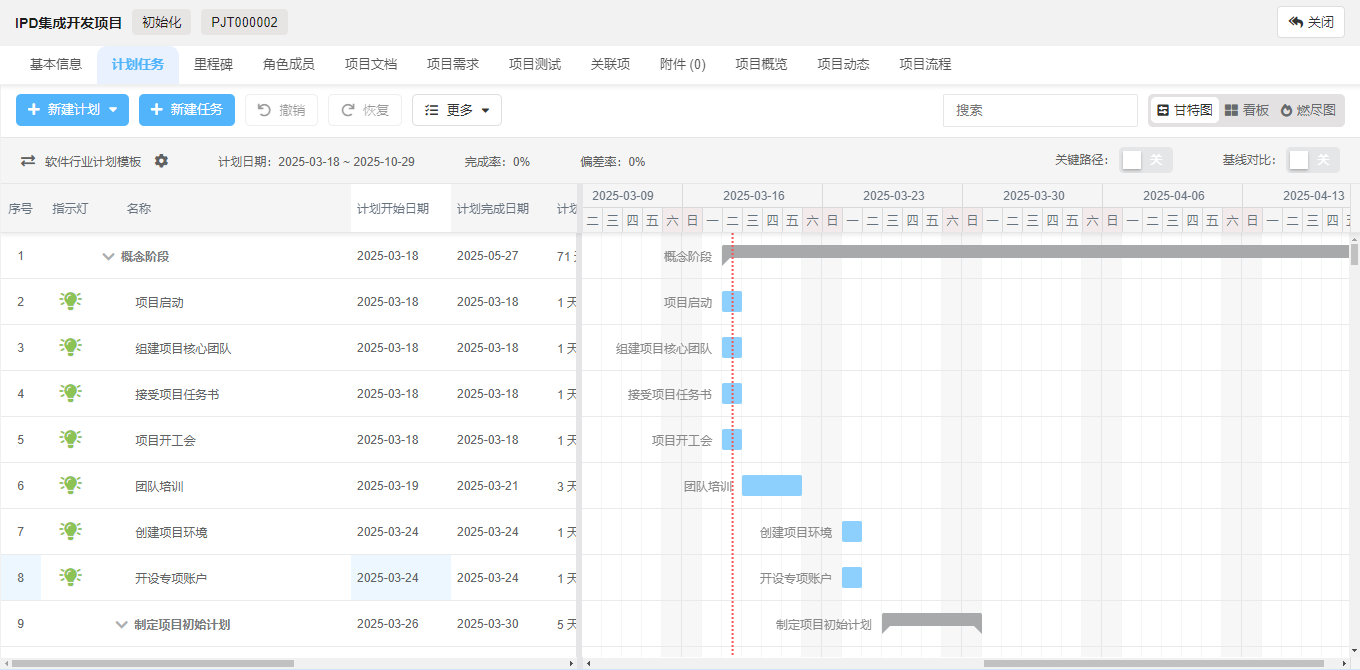Toggle the 关键路径 switch

click(1145, 160)
